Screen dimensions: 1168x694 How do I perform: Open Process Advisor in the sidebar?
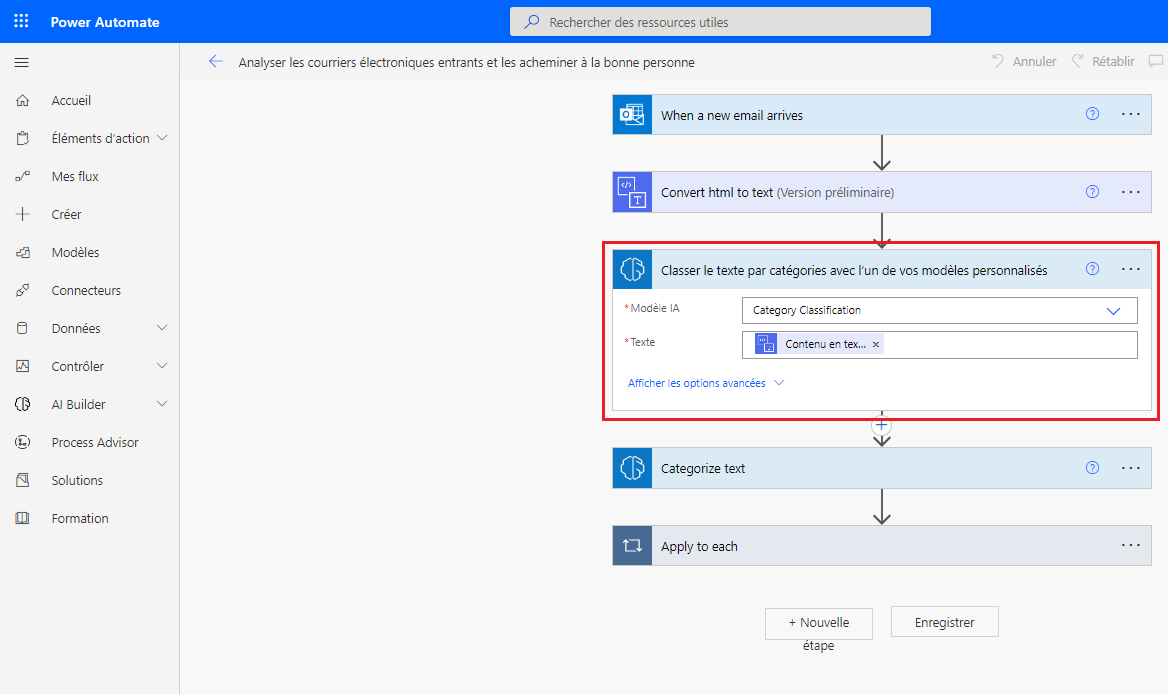[x=95, y=442]
